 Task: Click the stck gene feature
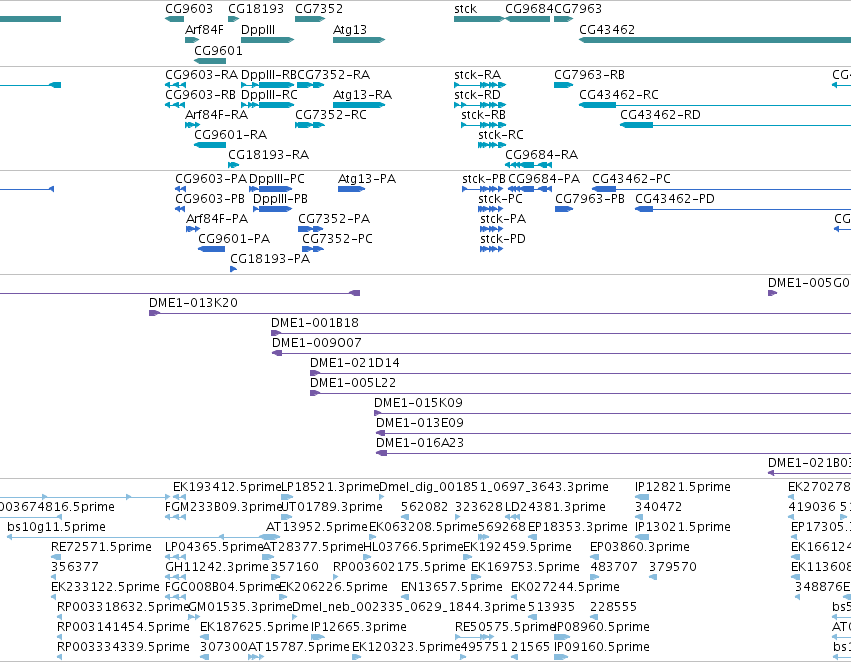(480, 19)
